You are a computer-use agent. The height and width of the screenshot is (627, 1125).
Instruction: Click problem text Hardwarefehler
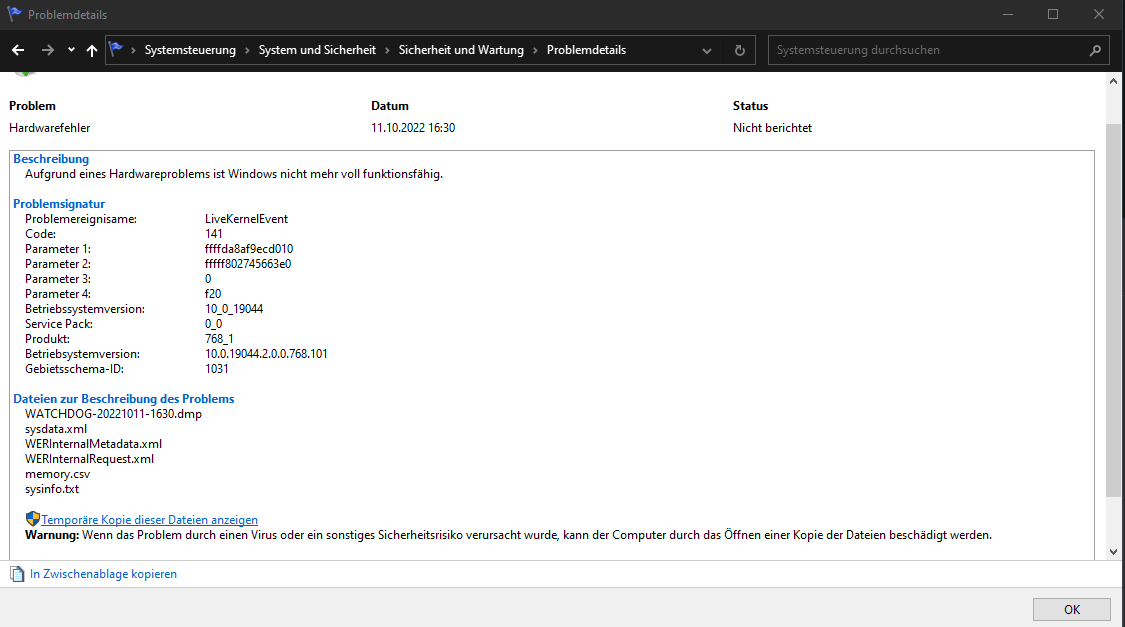pyautogui.click(x=50, y=128)
